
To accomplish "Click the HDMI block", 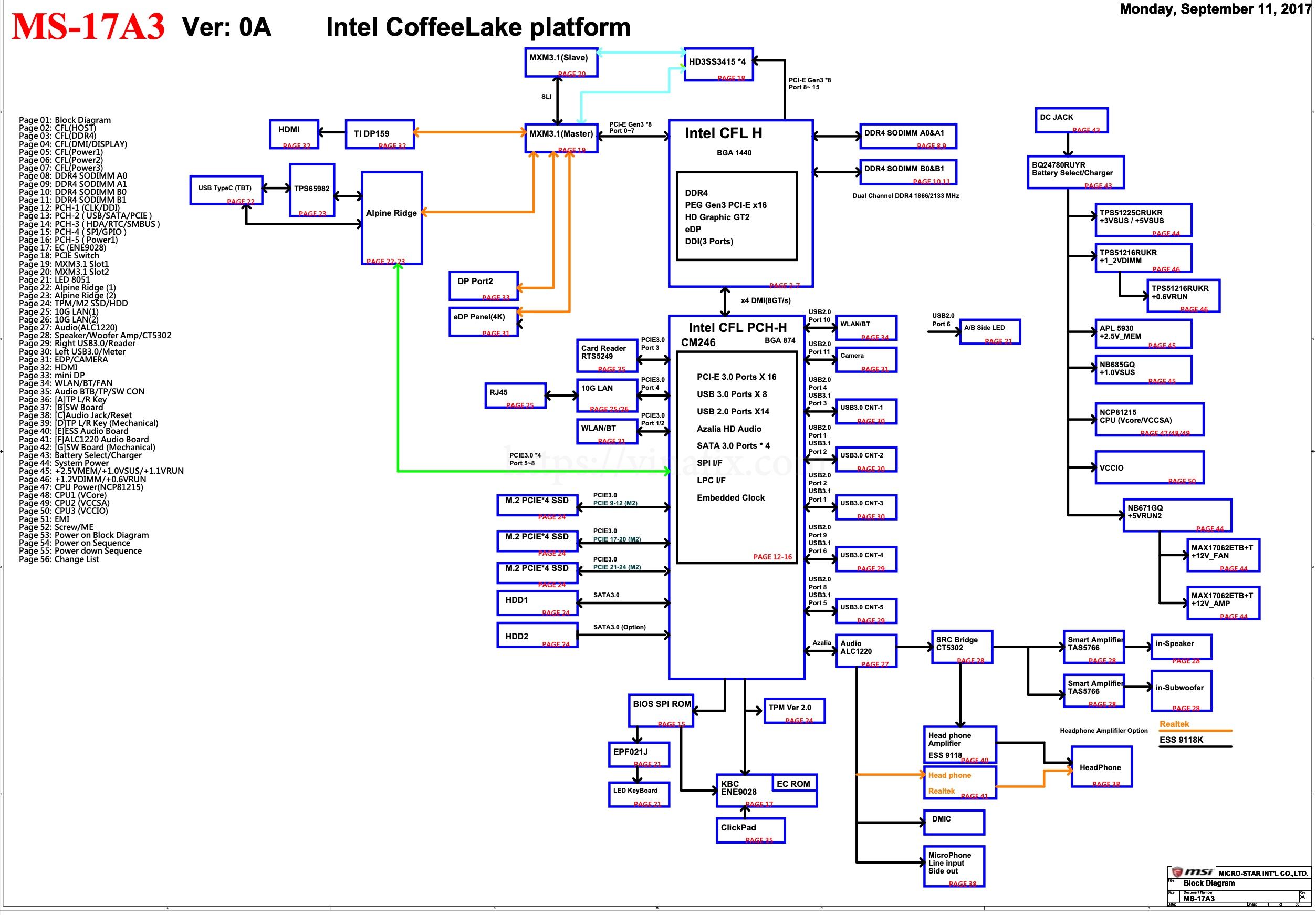I will click(294, 134).
